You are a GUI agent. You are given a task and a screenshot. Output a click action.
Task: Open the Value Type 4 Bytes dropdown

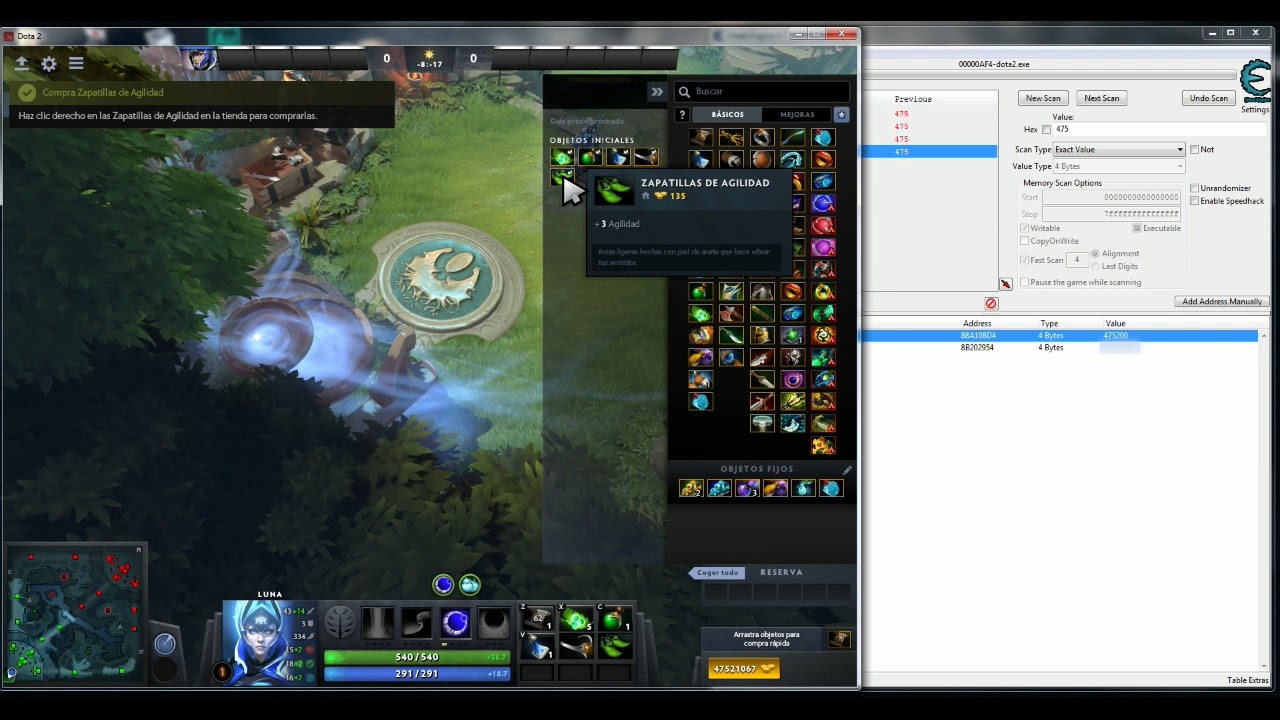1118,166
